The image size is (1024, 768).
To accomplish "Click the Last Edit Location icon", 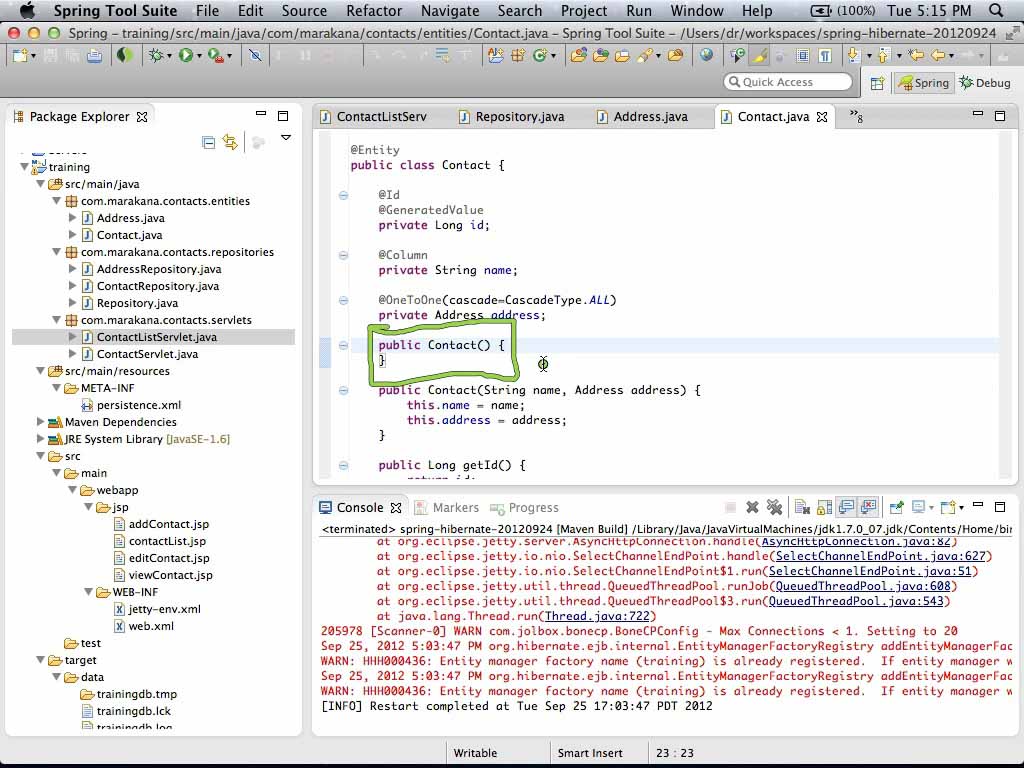I will [916, 56].
